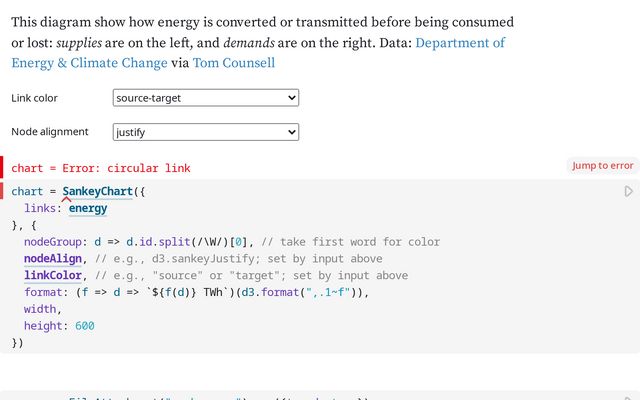Screen dimensions: 640x400
Task: Click the energy variable reference
Action: [x=87, y=208]
